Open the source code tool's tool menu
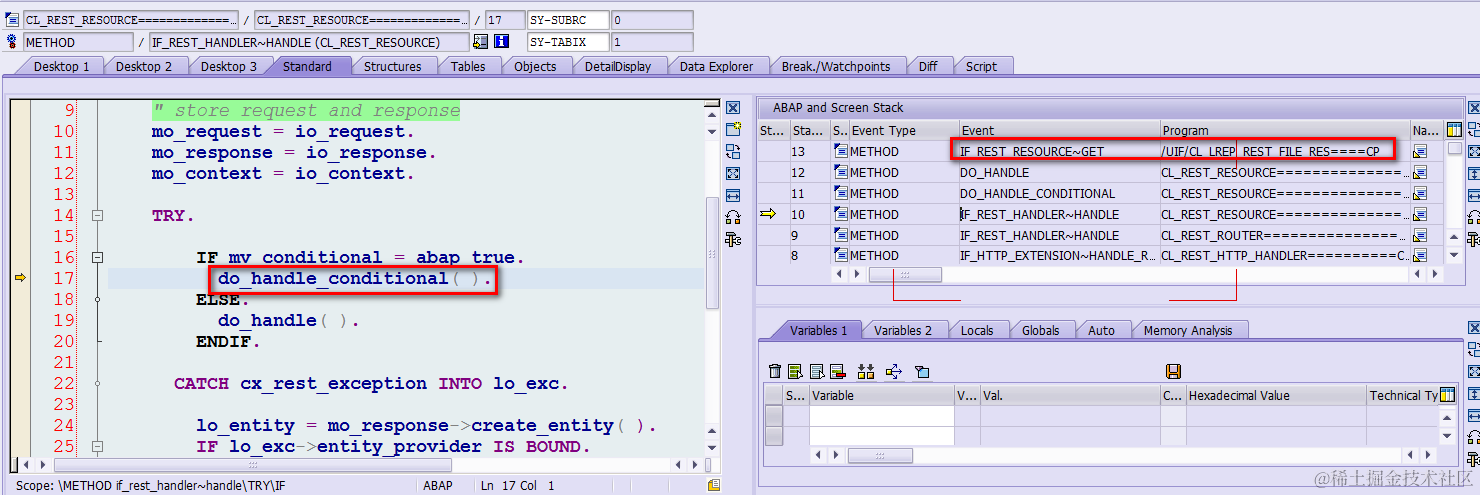This screenshot has width=1480, height=495. [733, 239]
